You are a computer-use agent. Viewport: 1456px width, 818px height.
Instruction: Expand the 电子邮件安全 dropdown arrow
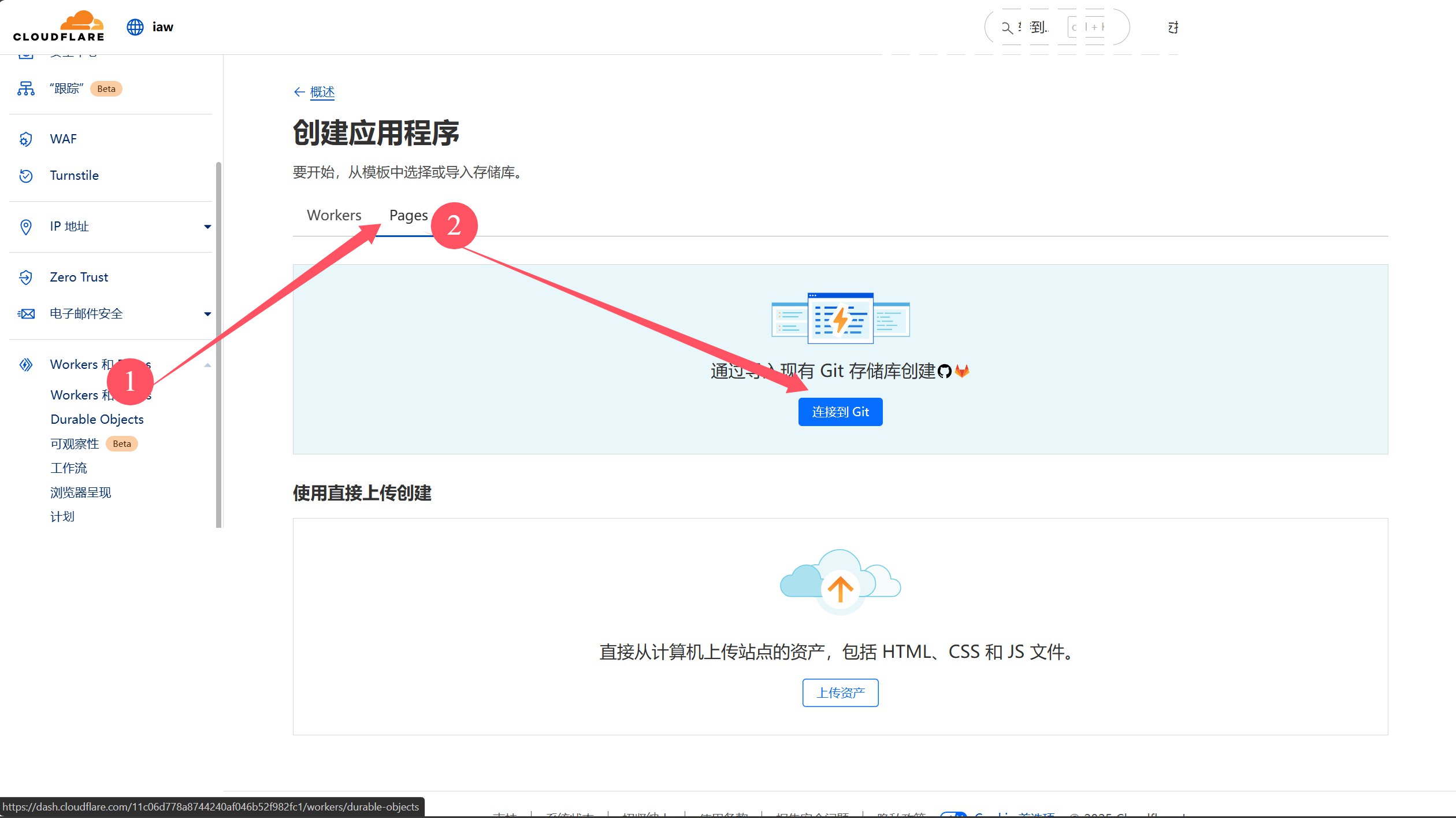(x=207, y=314)
